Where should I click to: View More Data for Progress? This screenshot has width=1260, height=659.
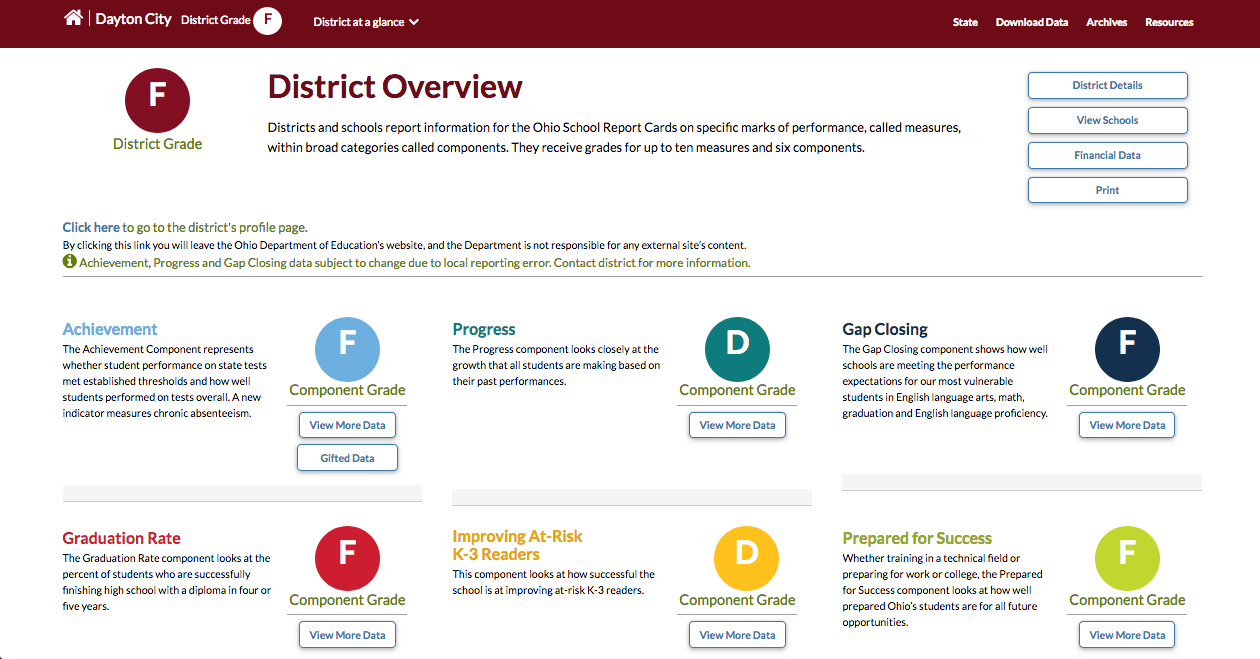(x=737, y=425)
